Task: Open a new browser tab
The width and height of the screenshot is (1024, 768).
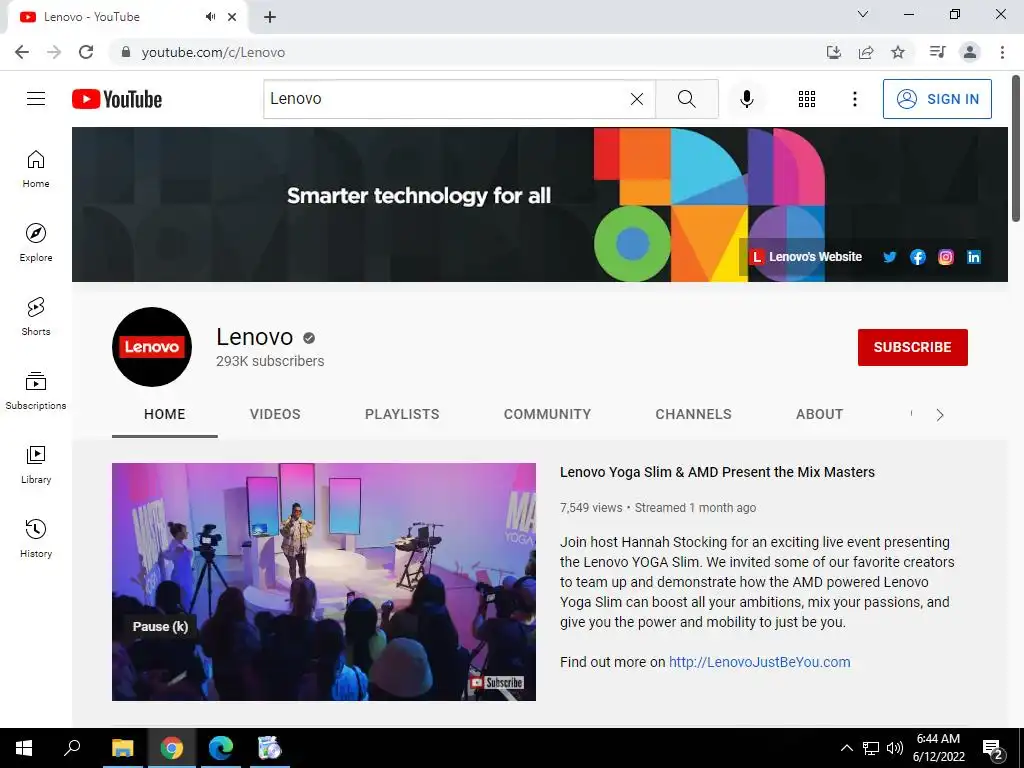Action: coord(270,17)
